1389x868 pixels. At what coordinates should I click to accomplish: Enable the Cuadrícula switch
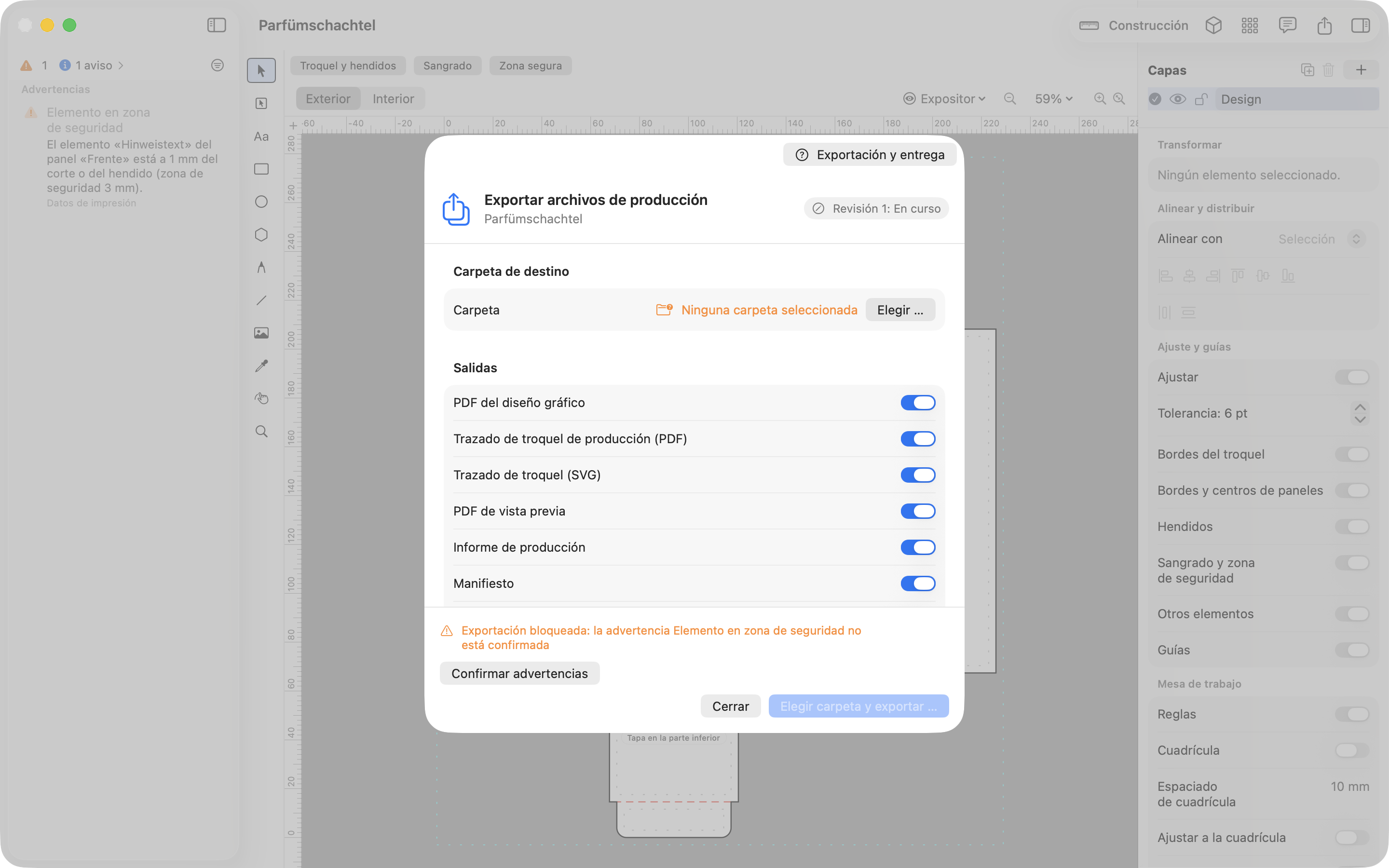tap(1352, 750)
